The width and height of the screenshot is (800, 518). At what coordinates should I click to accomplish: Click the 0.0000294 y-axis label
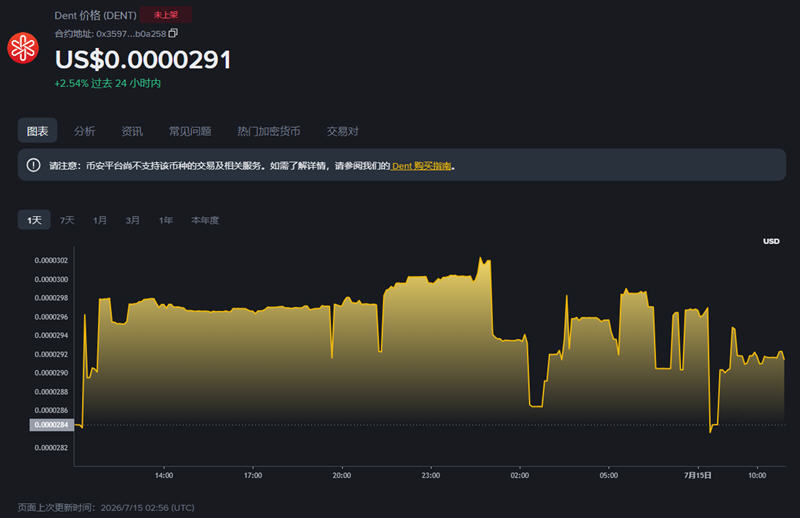coord(51,335)
